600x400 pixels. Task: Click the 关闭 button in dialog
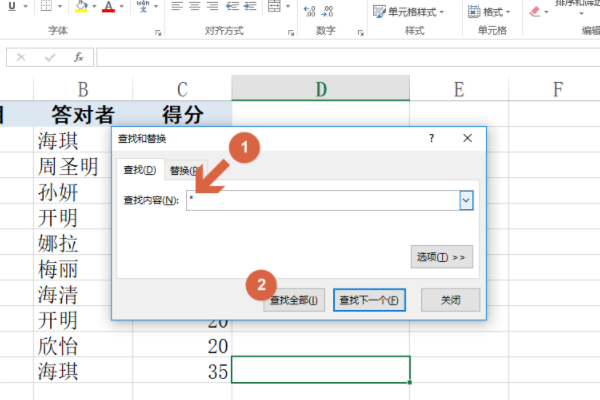[450, 300]
